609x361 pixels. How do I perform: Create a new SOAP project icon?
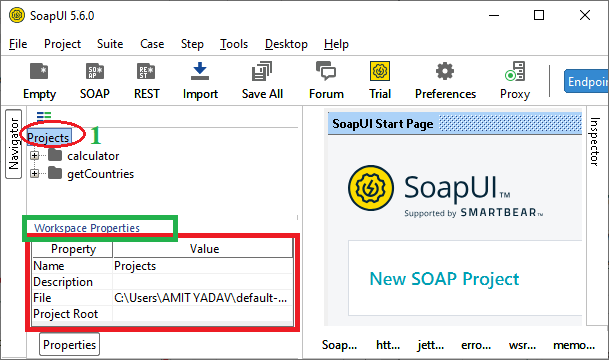[95, 72]
